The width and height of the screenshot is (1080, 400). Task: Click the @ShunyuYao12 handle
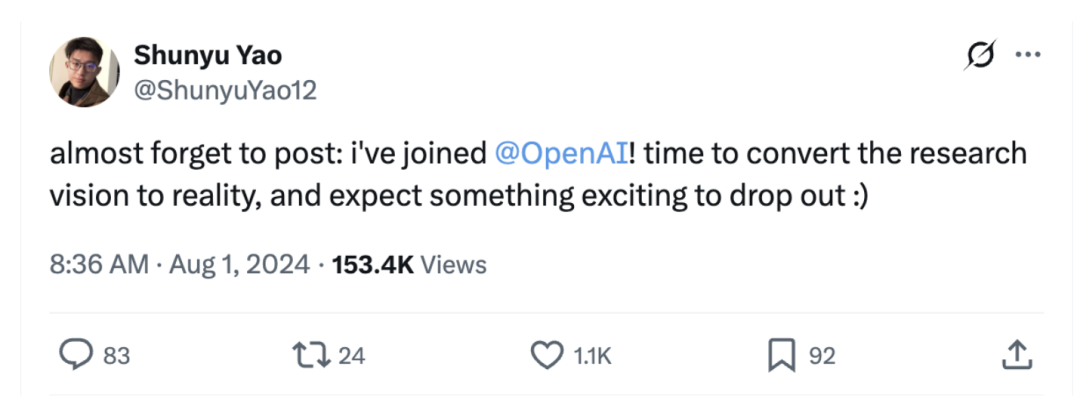tap(225, 90)
